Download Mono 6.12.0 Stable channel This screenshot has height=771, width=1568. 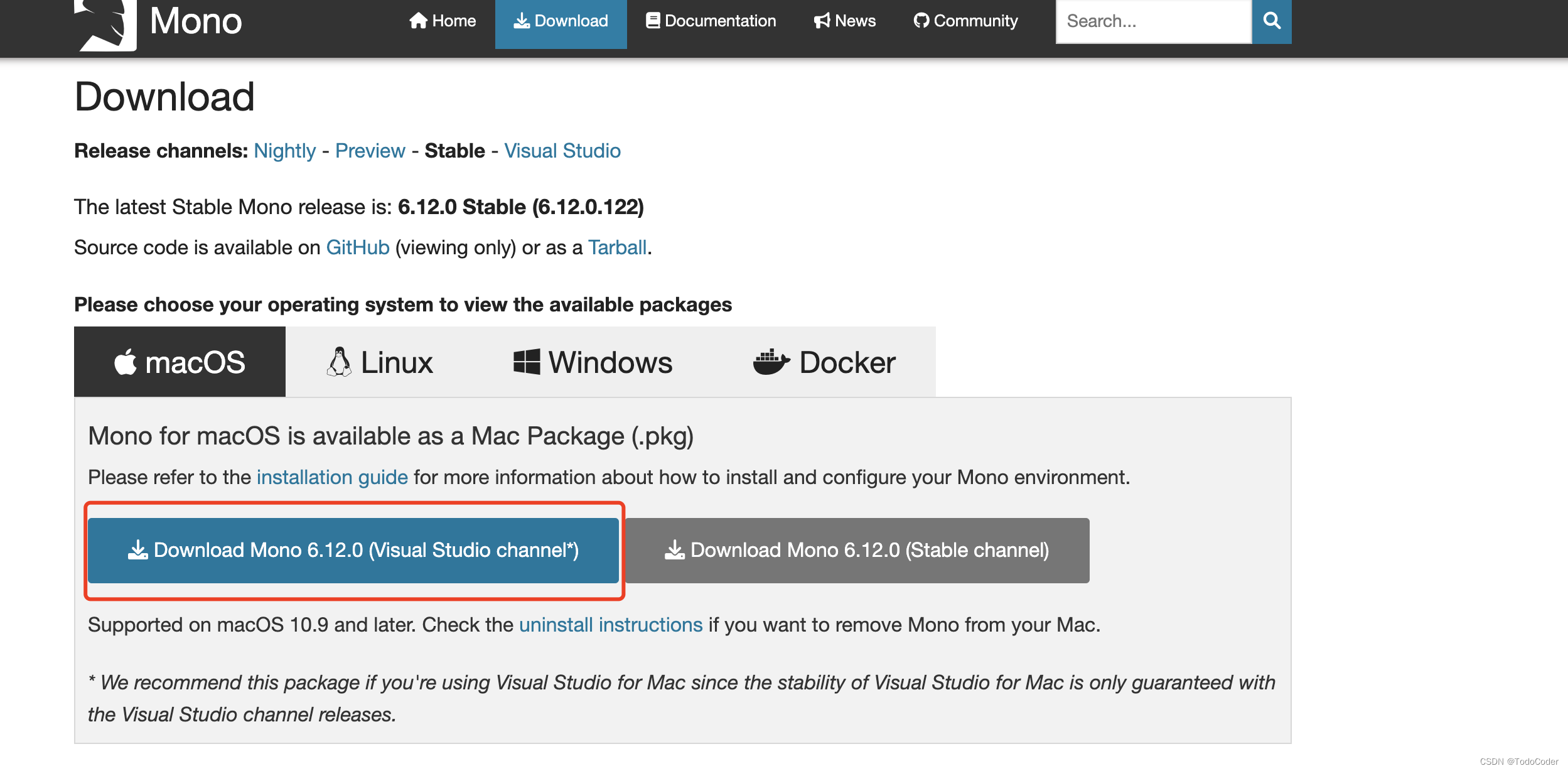pos(857,551)
